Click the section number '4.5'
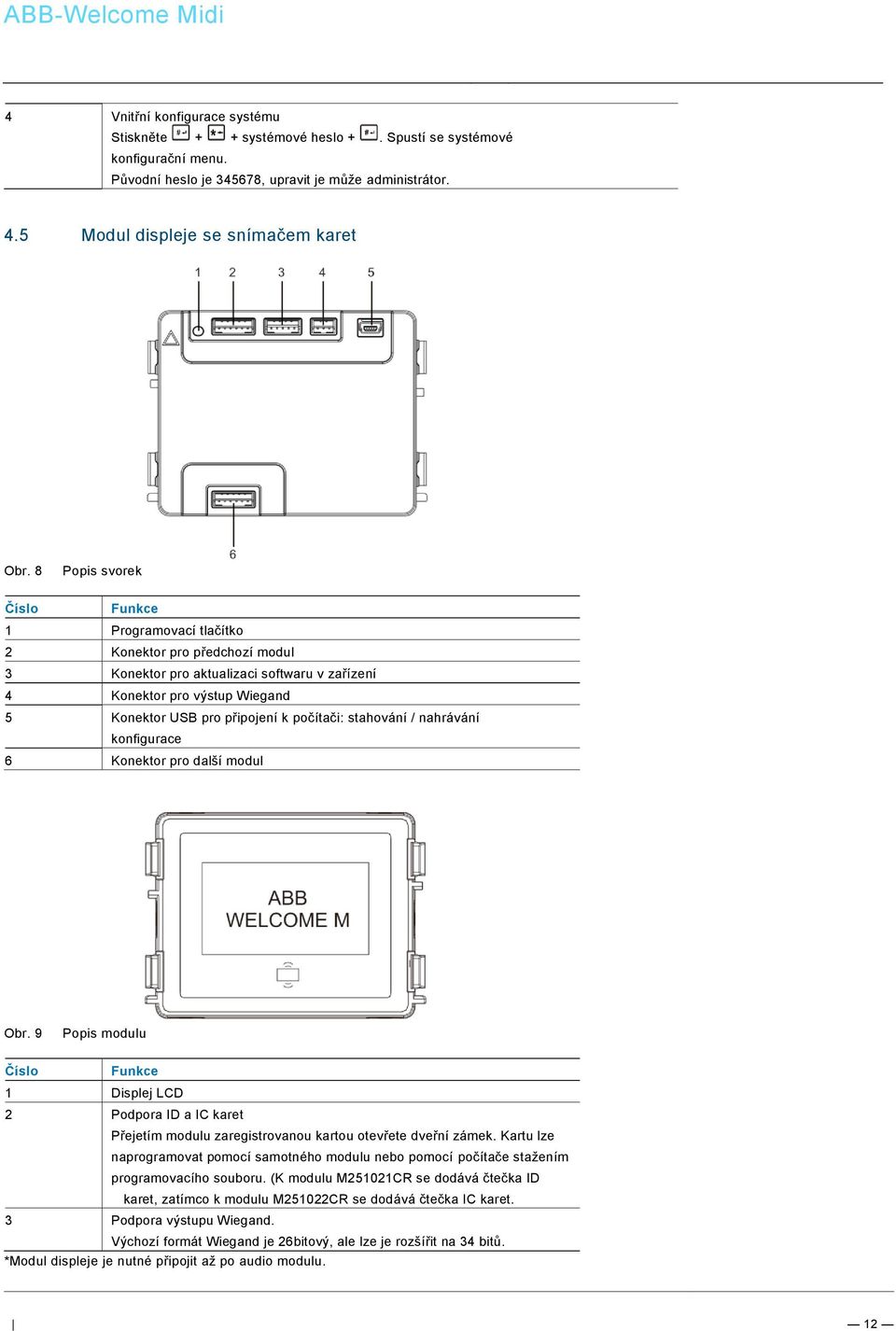The height and width of the screenshot is (1331, 896). click(16, 235)
